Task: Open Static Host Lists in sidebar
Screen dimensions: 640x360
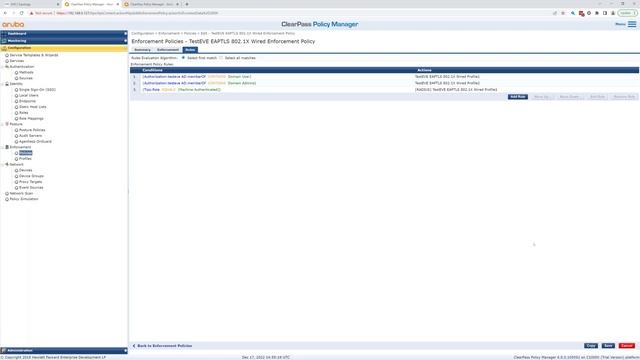Action: [33, 107]
